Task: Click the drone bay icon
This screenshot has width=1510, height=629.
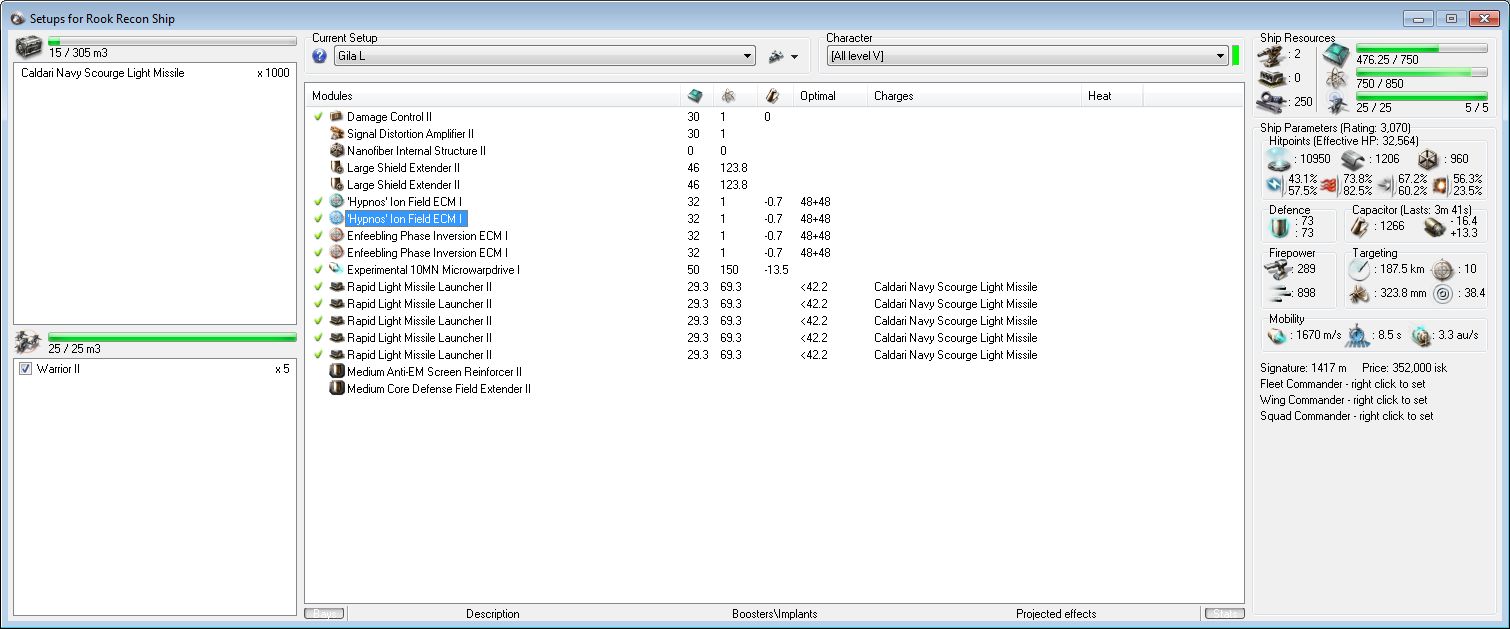Action: (x=28, y=343)
